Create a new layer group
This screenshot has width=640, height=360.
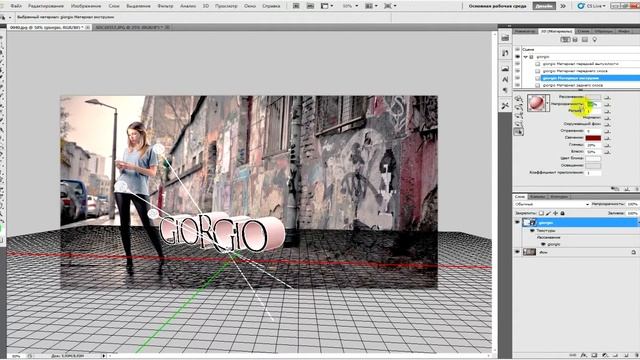[x=616, y=356]
